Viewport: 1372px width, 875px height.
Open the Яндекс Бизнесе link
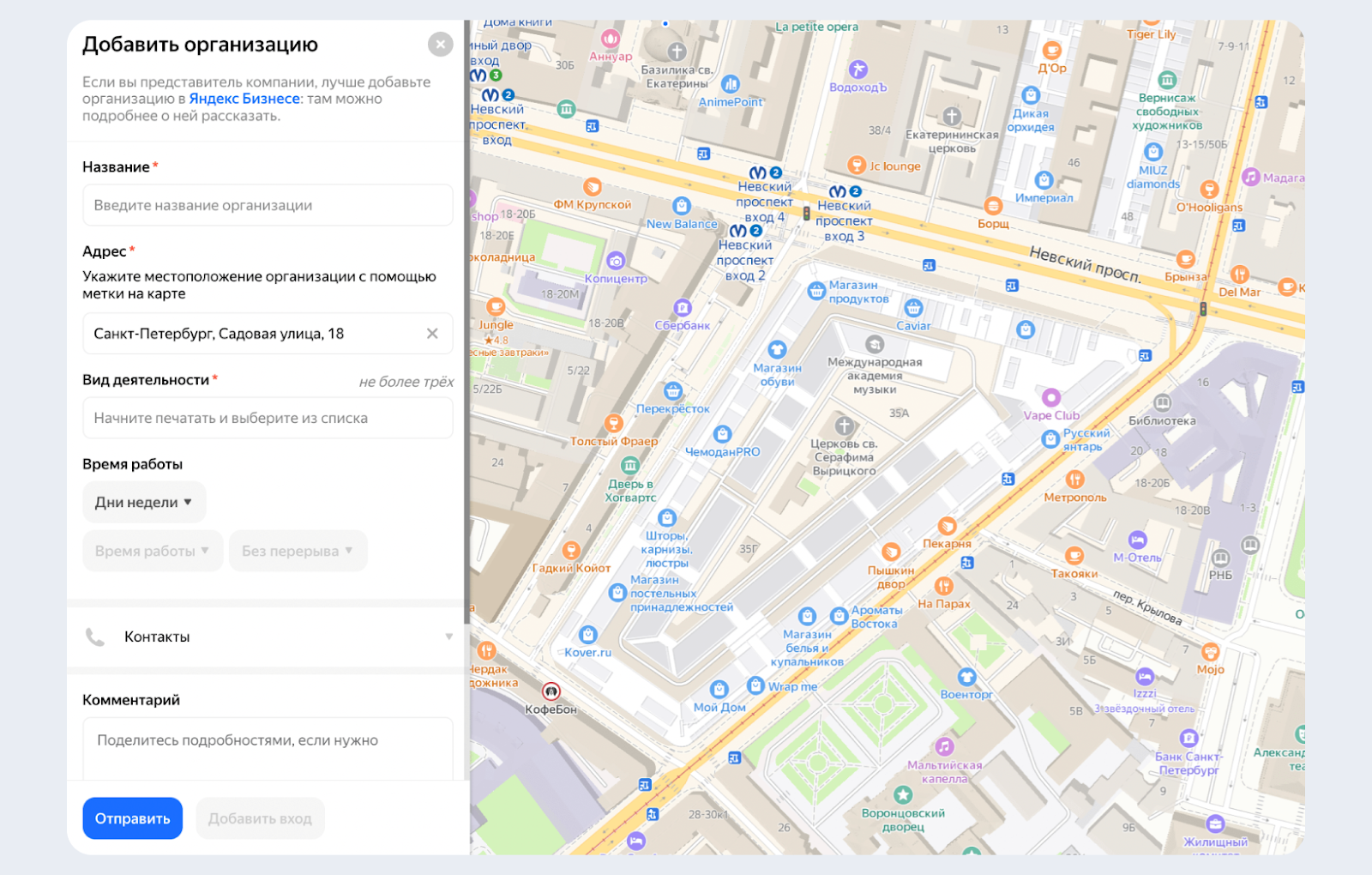click(244, 99)
